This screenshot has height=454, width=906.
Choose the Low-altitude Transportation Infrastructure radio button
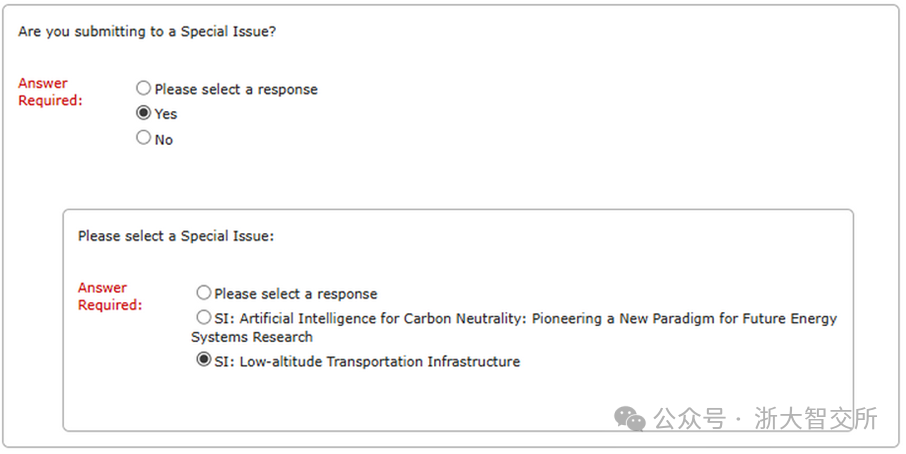coord(204,360)
